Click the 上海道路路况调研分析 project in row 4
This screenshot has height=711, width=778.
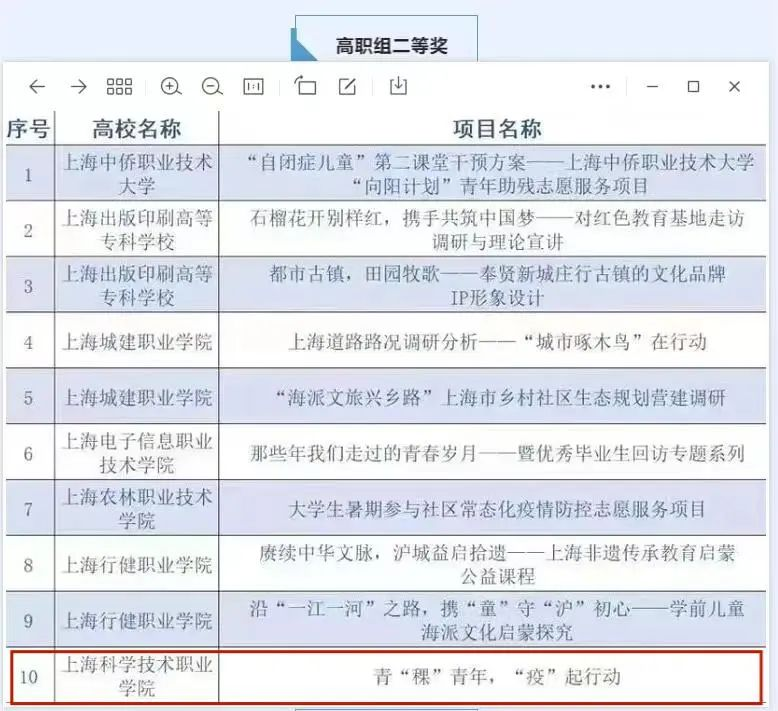point(497,342)
